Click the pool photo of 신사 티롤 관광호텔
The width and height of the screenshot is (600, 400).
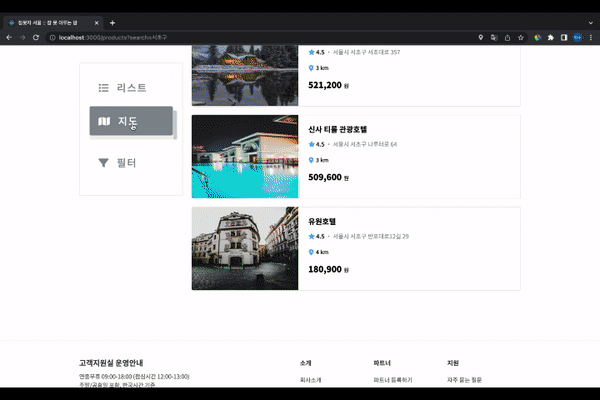point(245,157)
